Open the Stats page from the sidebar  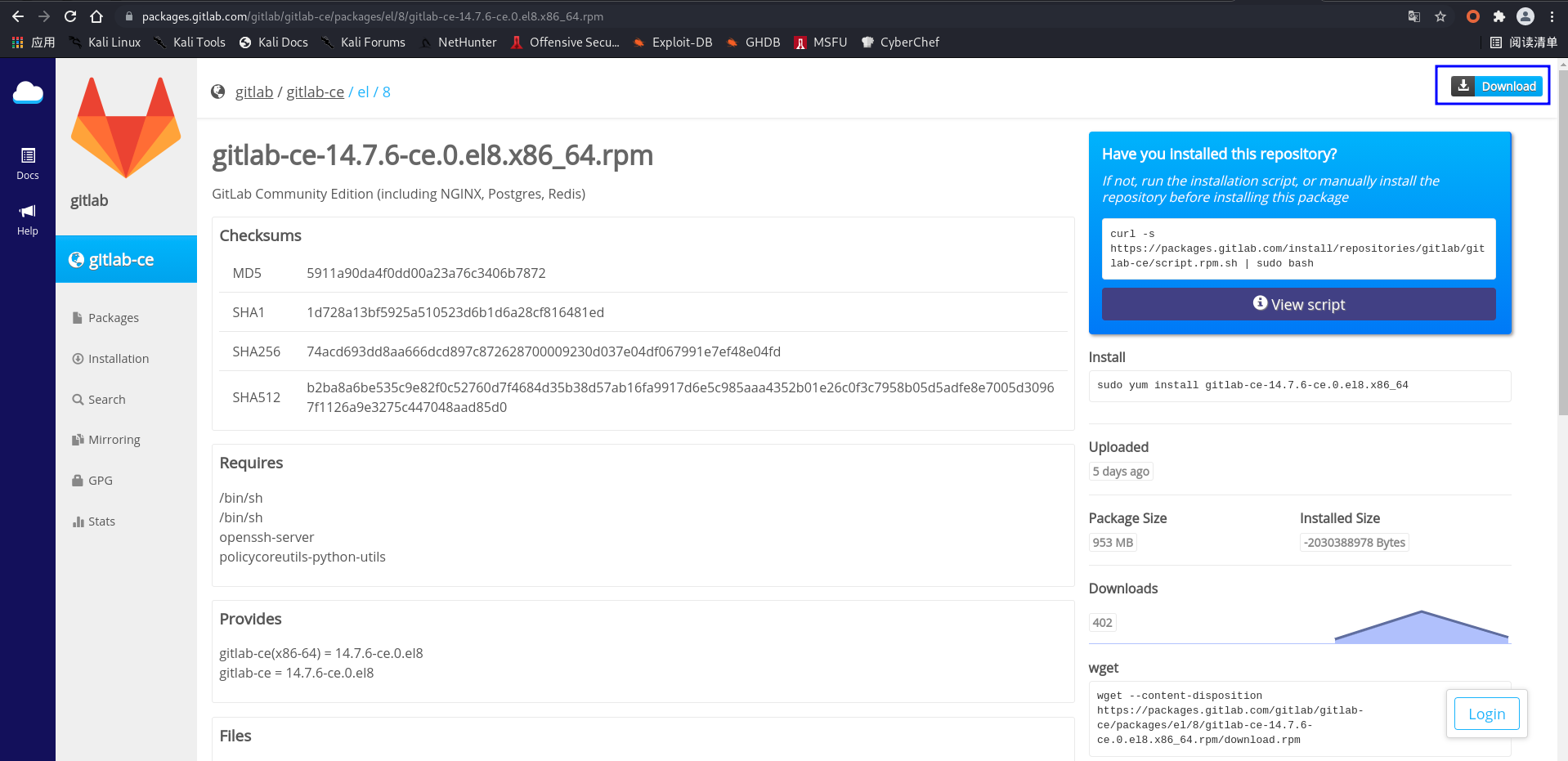click(102, 521)
